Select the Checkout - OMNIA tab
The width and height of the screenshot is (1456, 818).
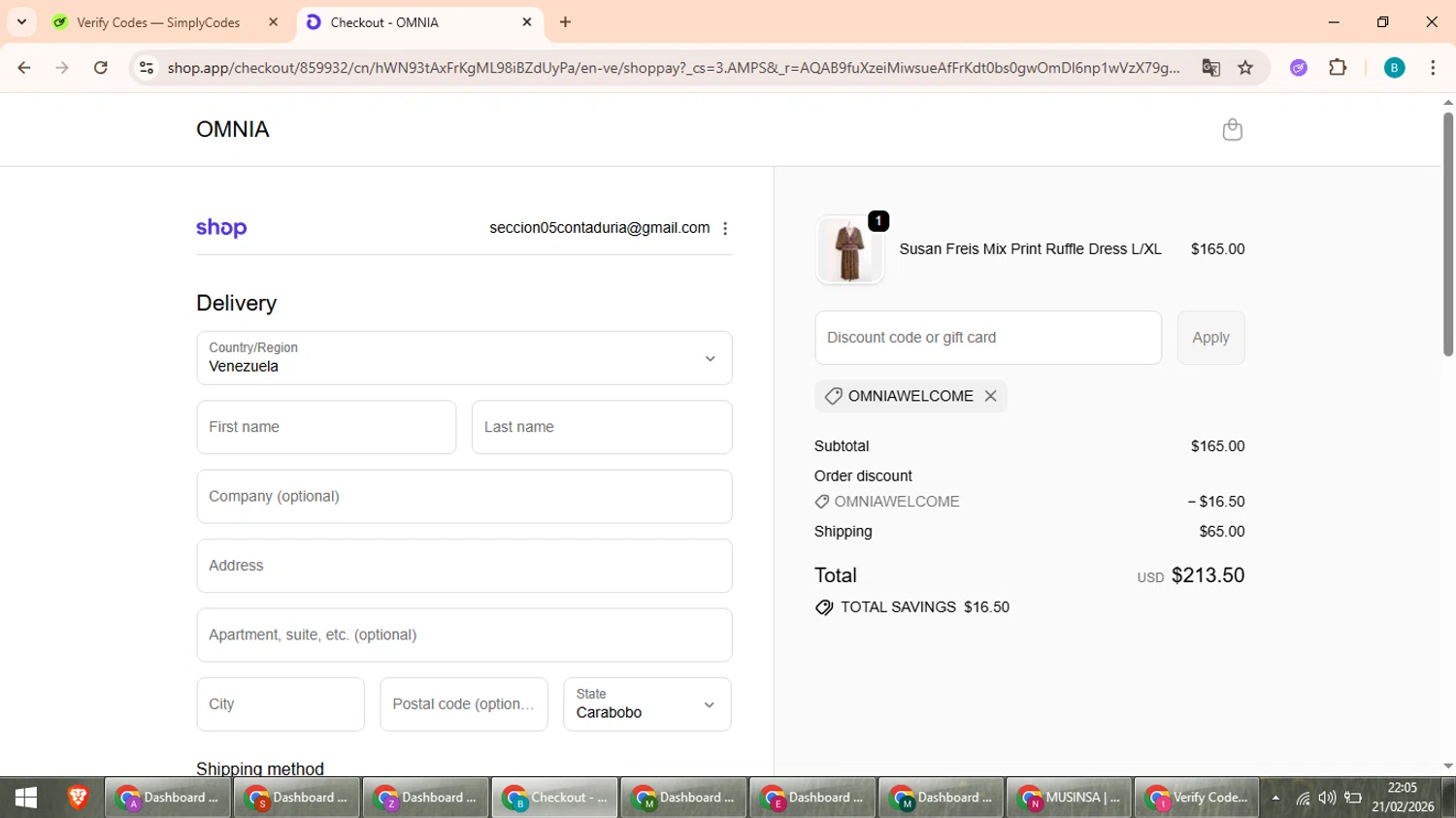coord(384,22)
